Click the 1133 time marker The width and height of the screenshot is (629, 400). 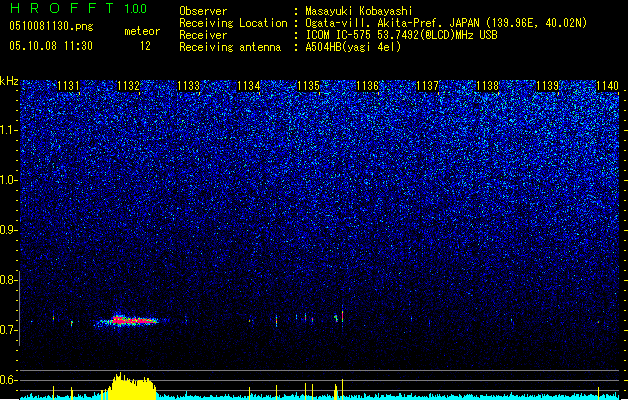pos(189,86)
